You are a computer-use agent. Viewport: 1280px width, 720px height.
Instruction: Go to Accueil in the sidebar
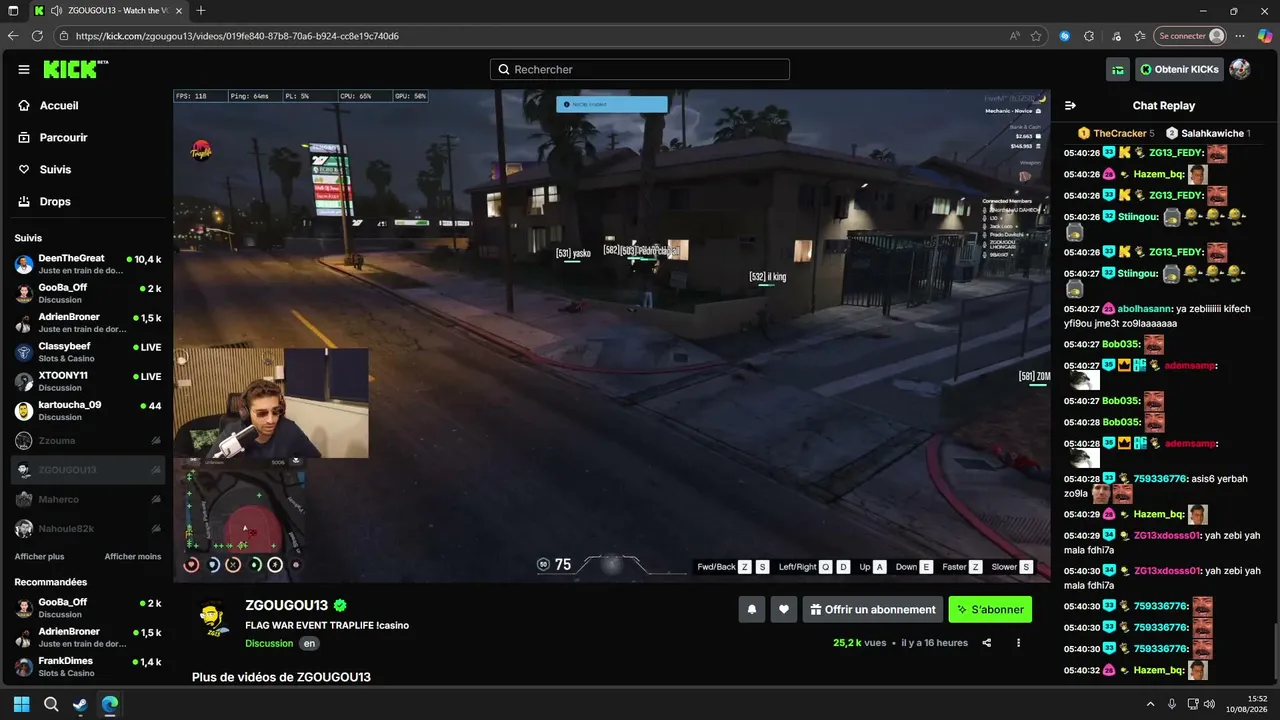[x=59, y=105]
